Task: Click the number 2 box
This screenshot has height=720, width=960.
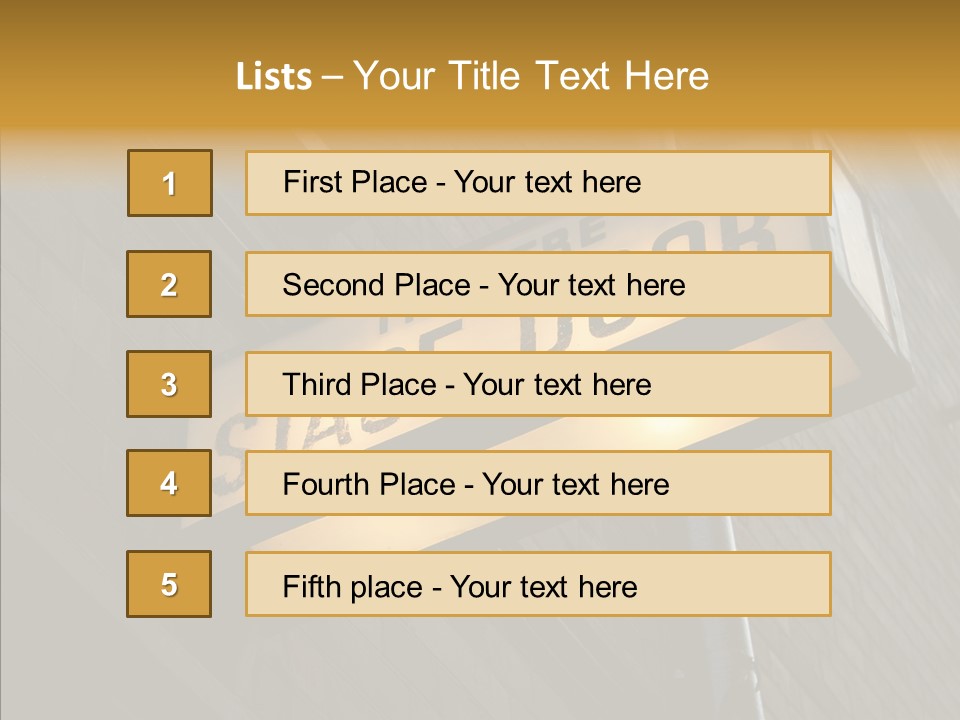Action: coord(169,284)
